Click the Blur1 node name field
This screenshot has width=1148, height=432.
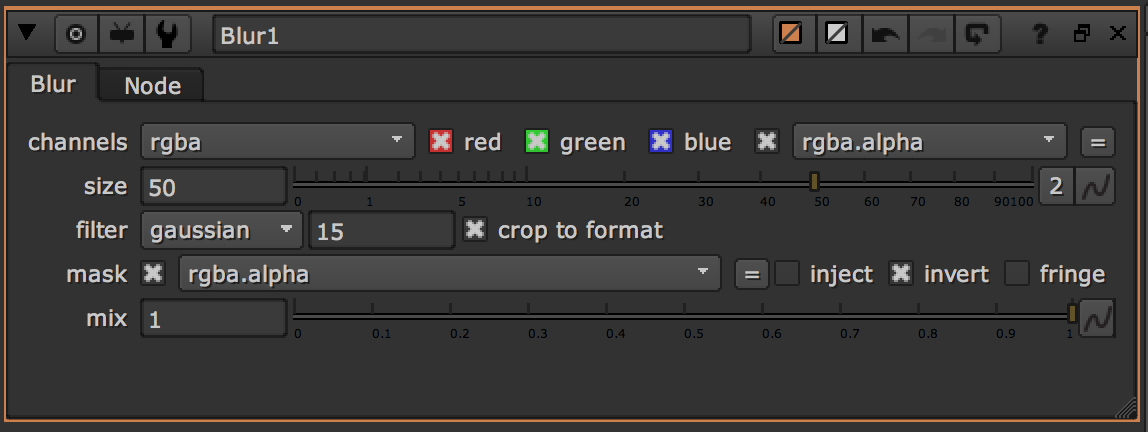481,35
